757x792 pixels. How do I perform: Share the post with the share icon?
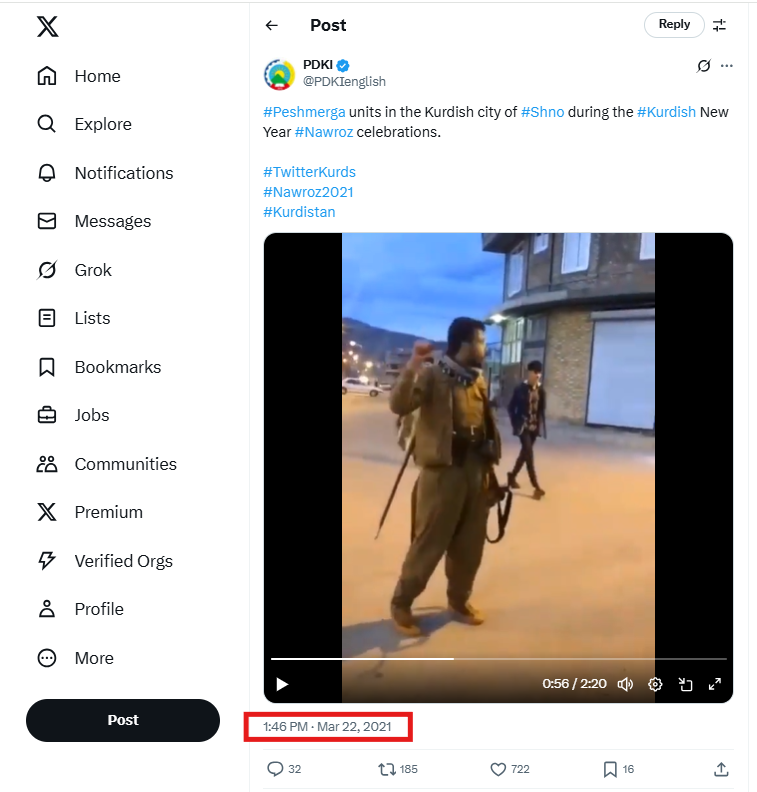(721, 769)
